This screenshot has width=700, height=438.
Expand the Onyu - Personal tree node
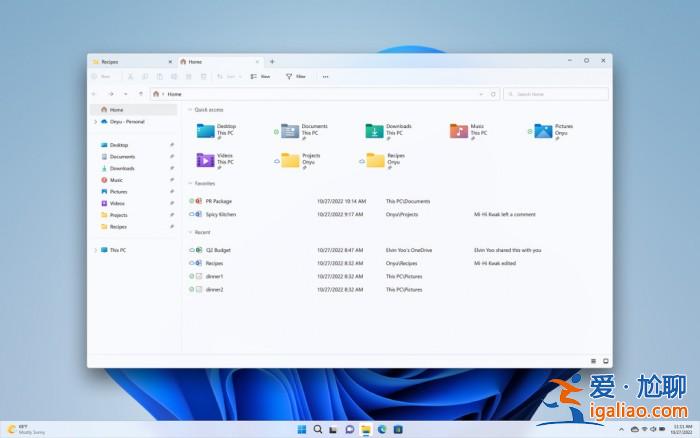click(x=95, y=122)
